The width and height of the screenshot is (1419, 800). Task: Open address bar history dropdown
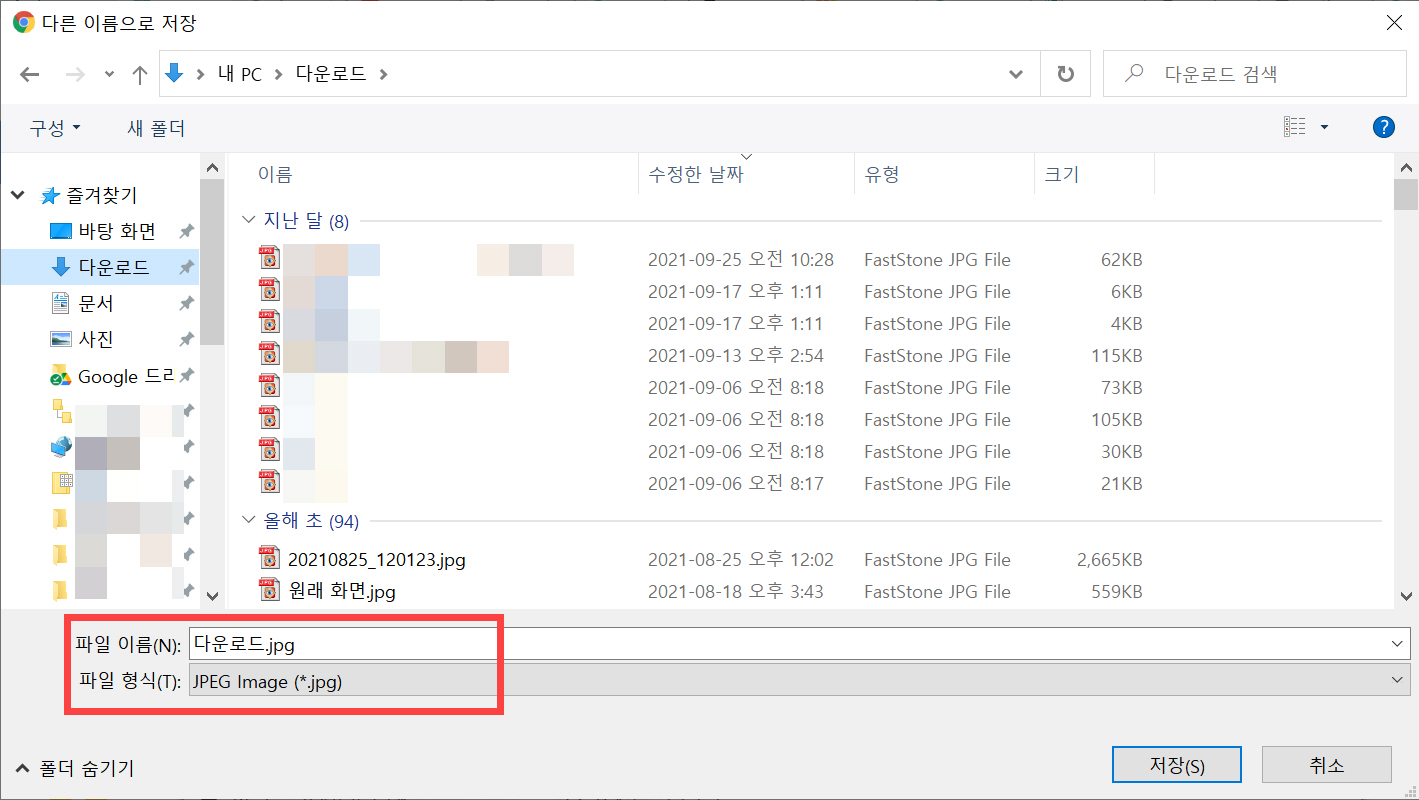click(1016, 74)
